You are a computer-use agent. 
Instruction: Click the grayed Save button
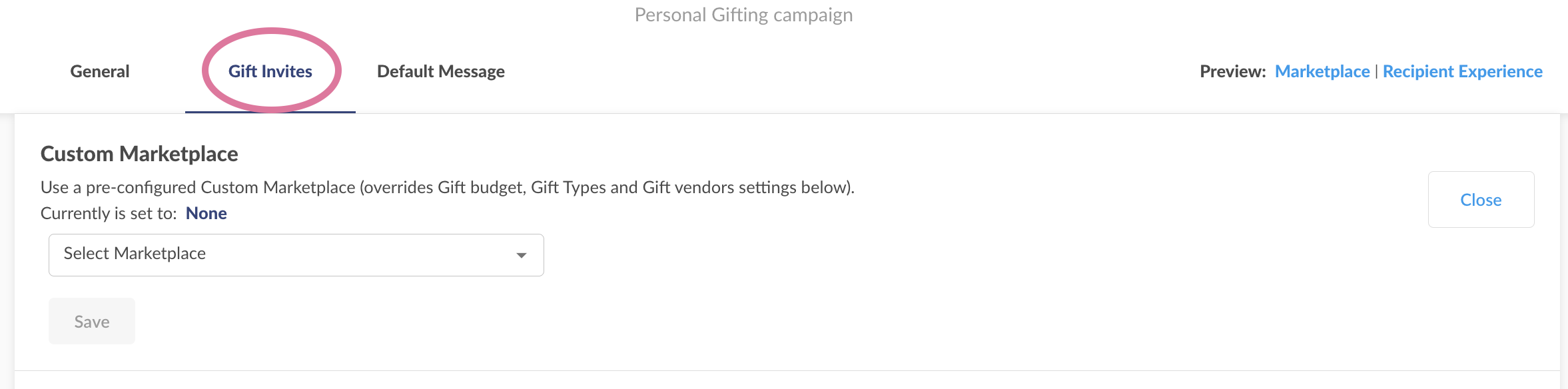point(92,321)
